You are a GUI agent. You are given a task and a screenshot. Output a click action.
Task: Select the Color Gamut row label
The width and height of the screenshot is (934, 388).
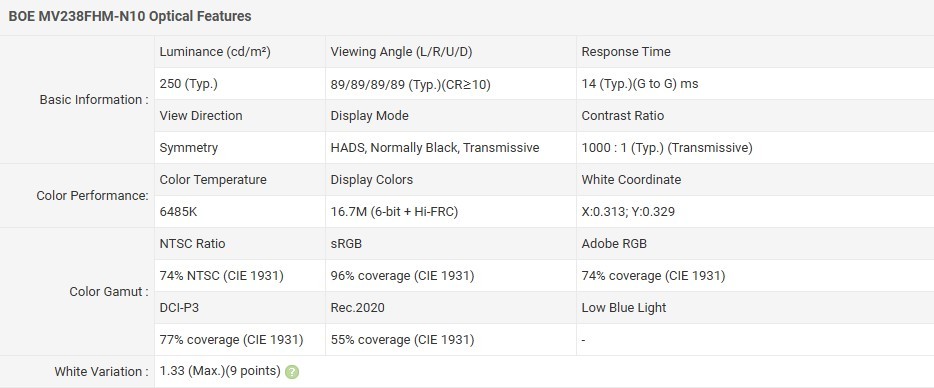(x=109, y=291)
